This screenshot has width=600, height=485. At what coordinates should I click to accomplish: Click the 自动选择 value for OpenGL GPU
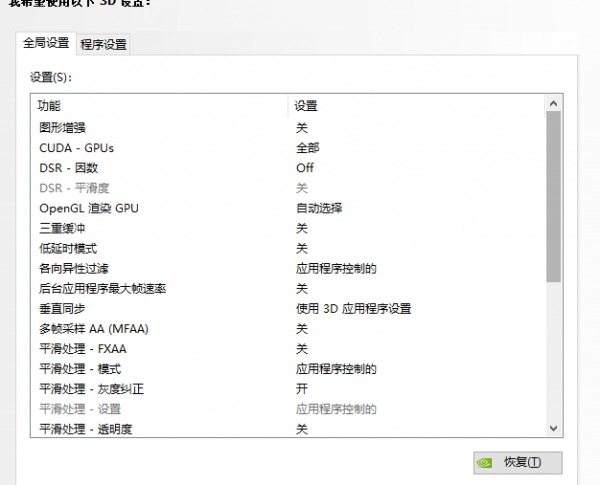(319, 208)
